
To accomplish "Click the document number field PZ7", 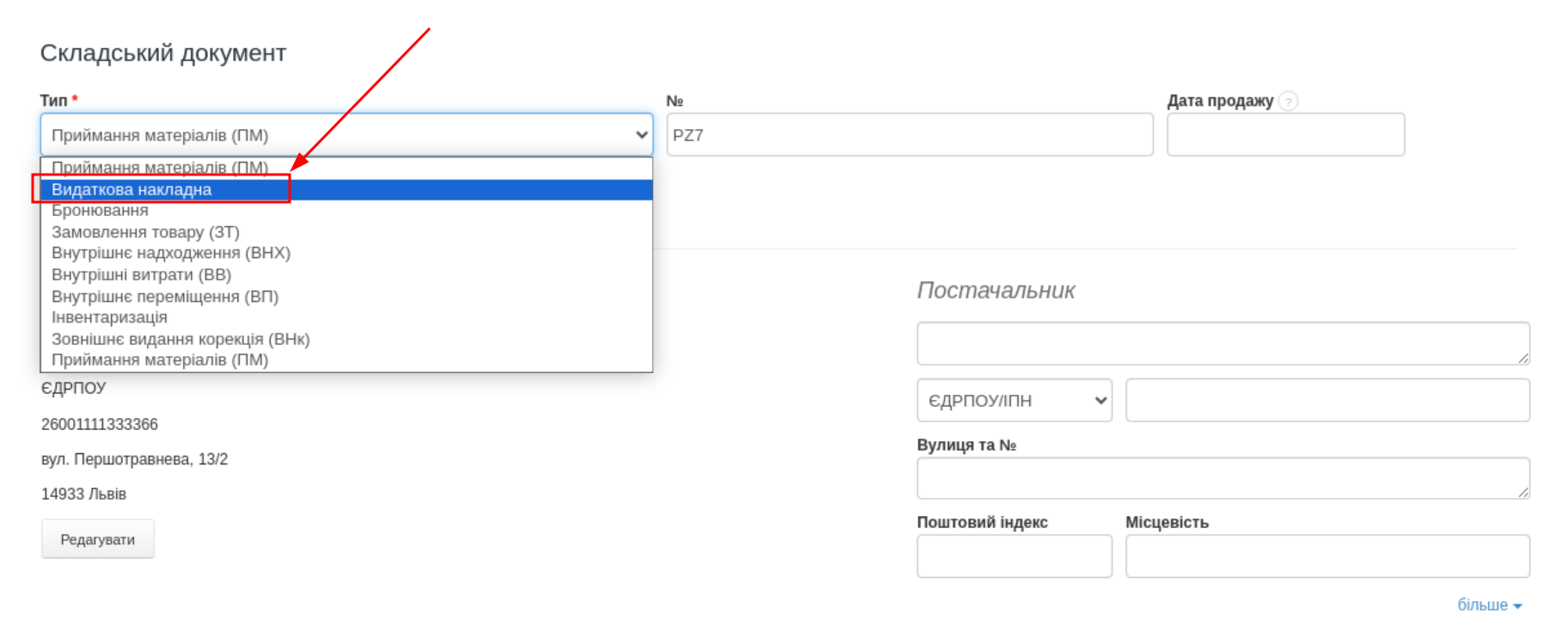I will coord(909,135).
